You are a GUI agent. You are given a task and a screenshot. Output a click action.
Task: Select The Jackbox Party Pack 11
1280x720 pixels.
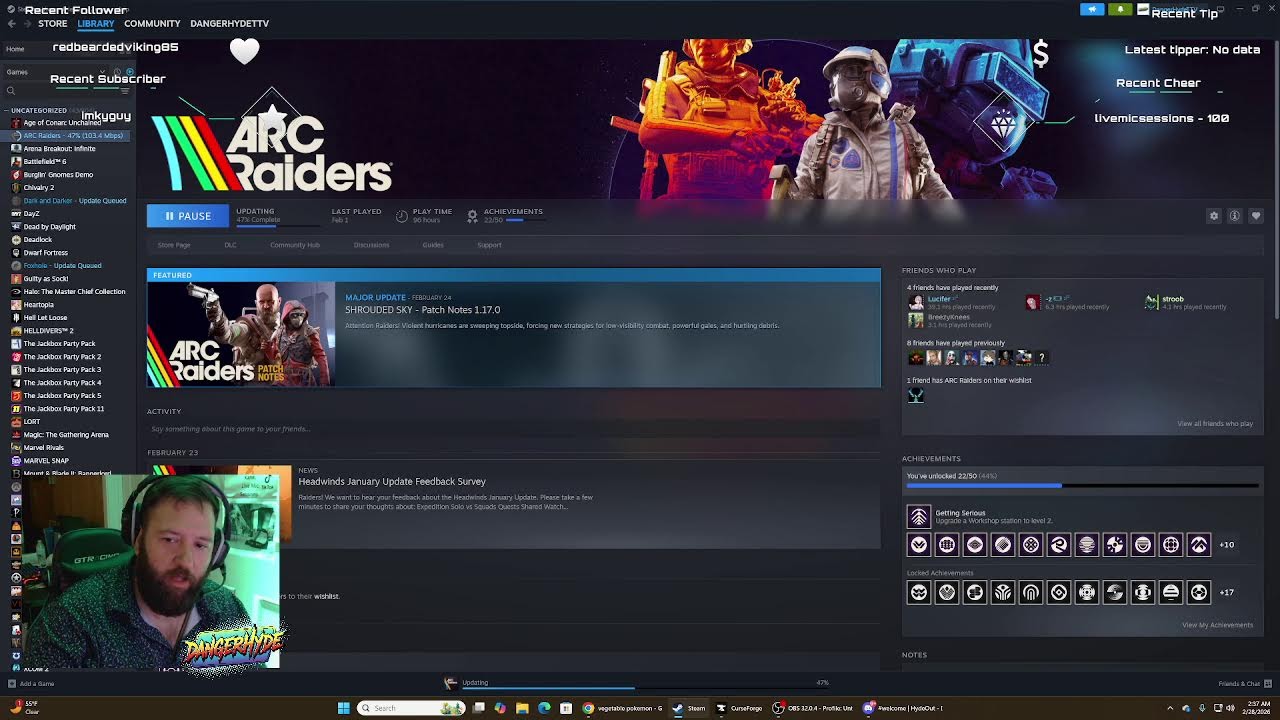(63, 408)
